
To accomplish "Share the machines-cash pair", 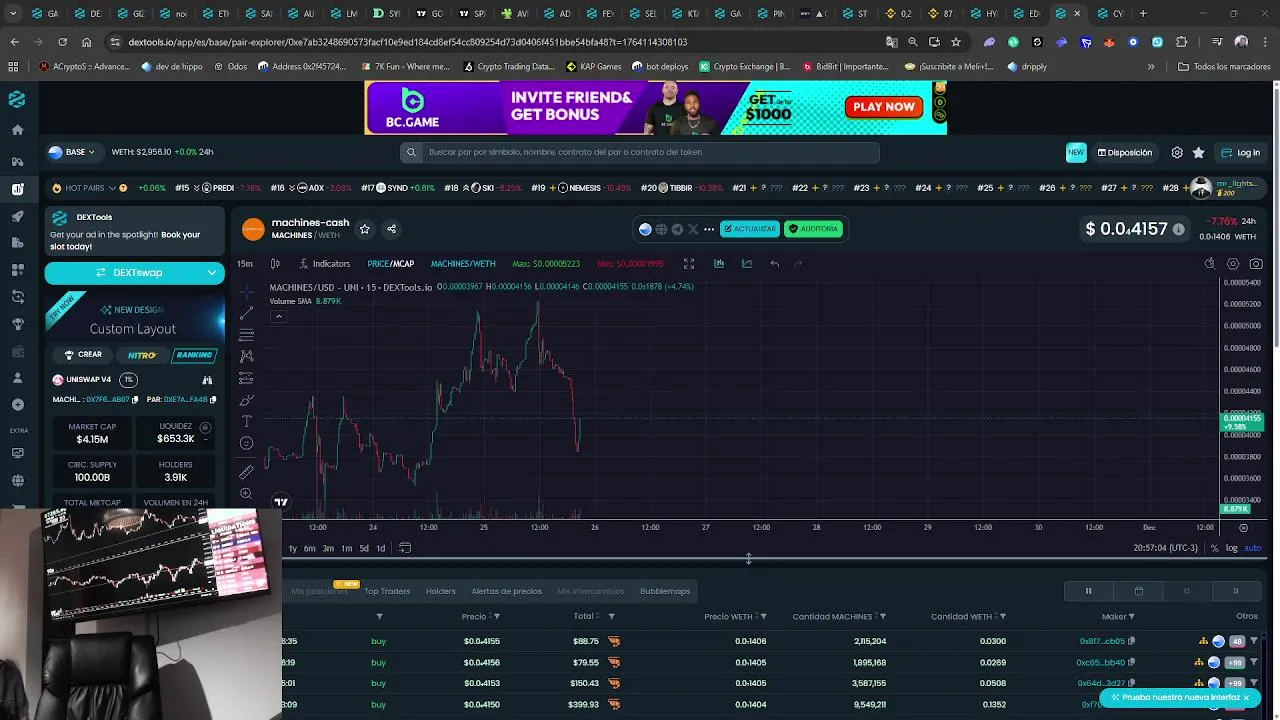I will point(391,229).
